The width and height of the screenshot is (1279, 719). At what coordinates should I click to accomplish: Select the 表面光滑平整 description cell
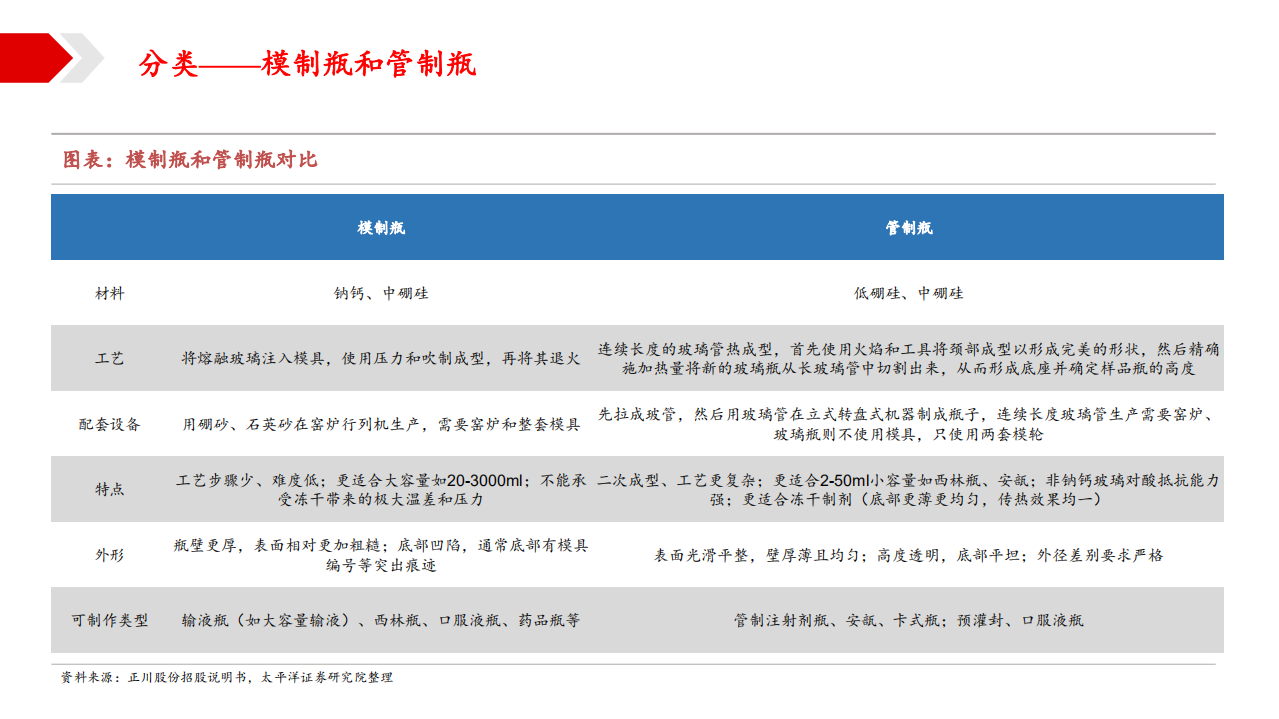pyautogui.click(x=913, y=555)
